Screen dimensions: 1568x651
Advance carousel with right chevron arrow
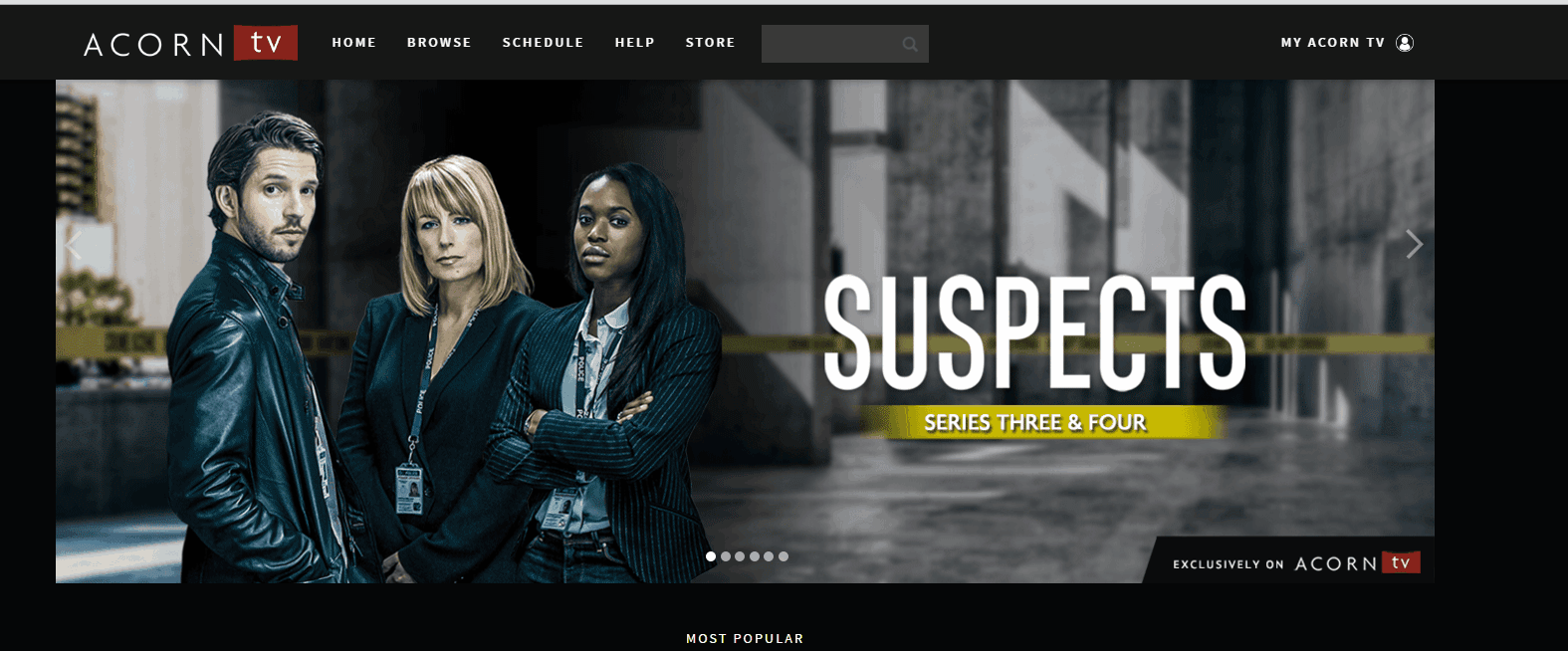click(1414, 244)
